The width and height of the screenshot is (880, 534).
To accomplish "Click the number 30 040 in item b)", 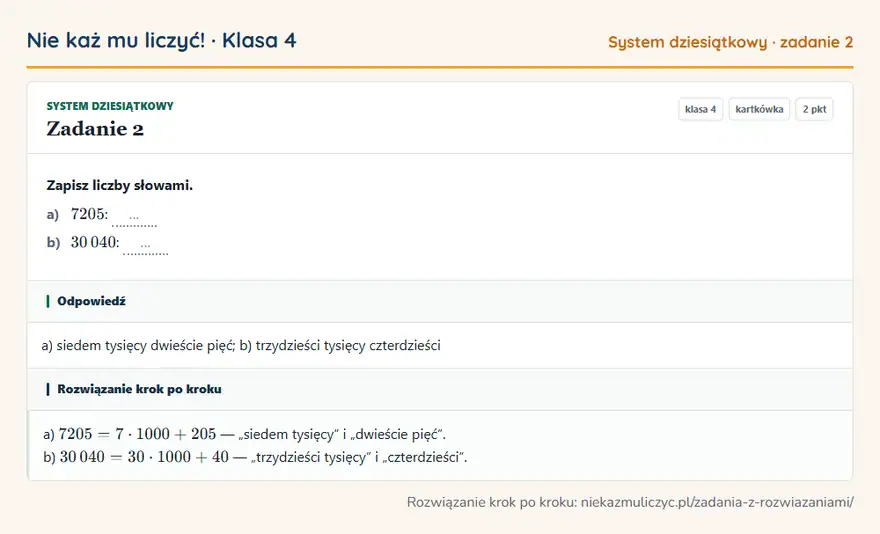I will [93, 242].
